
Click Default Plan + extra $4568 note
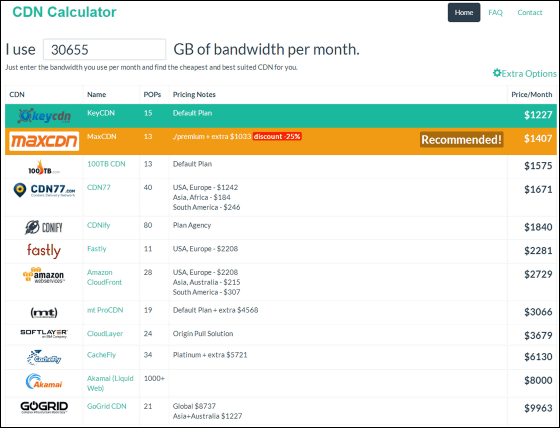pos(215,310)
